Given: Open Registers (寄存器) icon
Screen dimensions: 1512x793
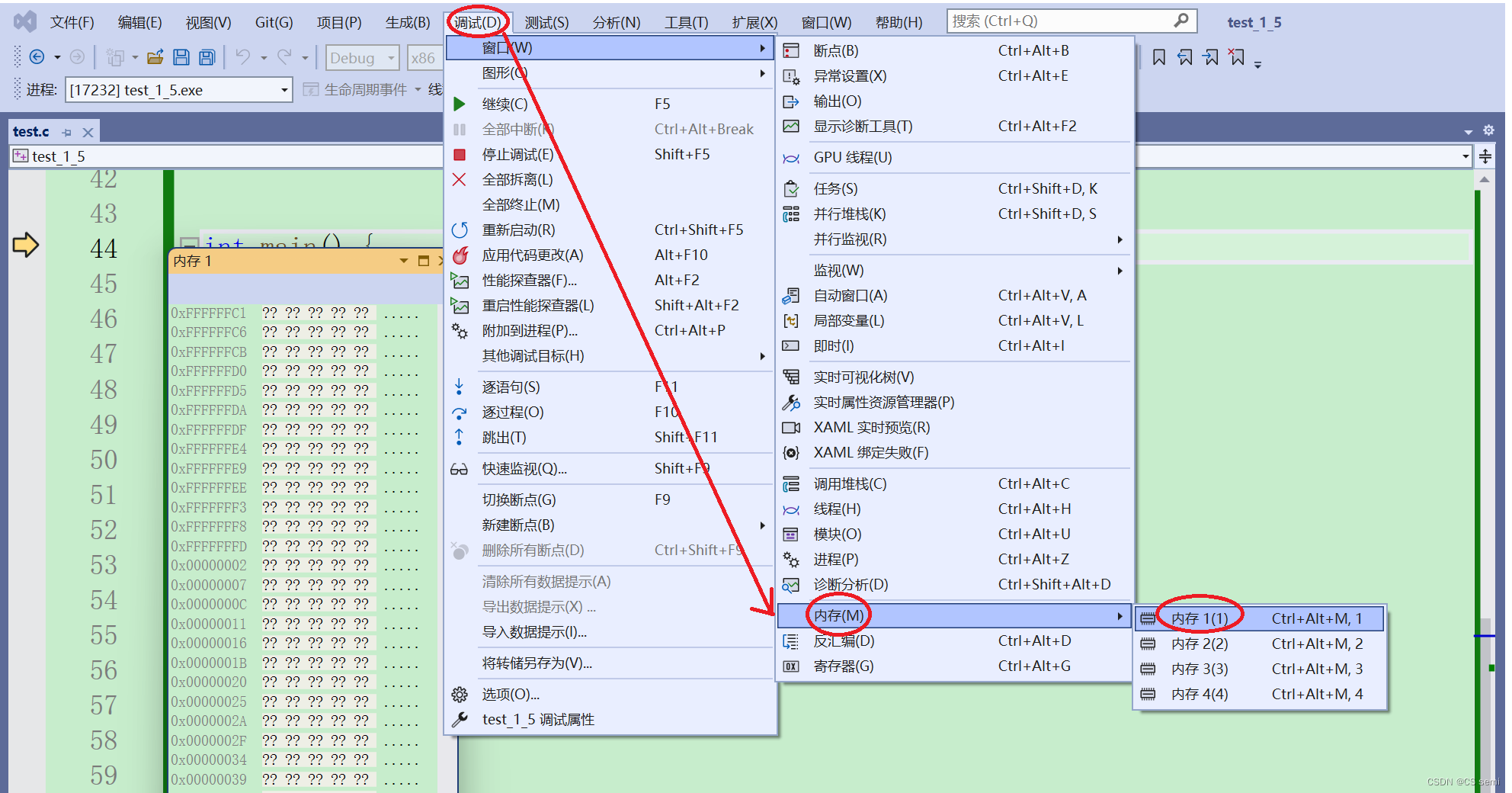Looking at the screenshot, I should 791,666.
